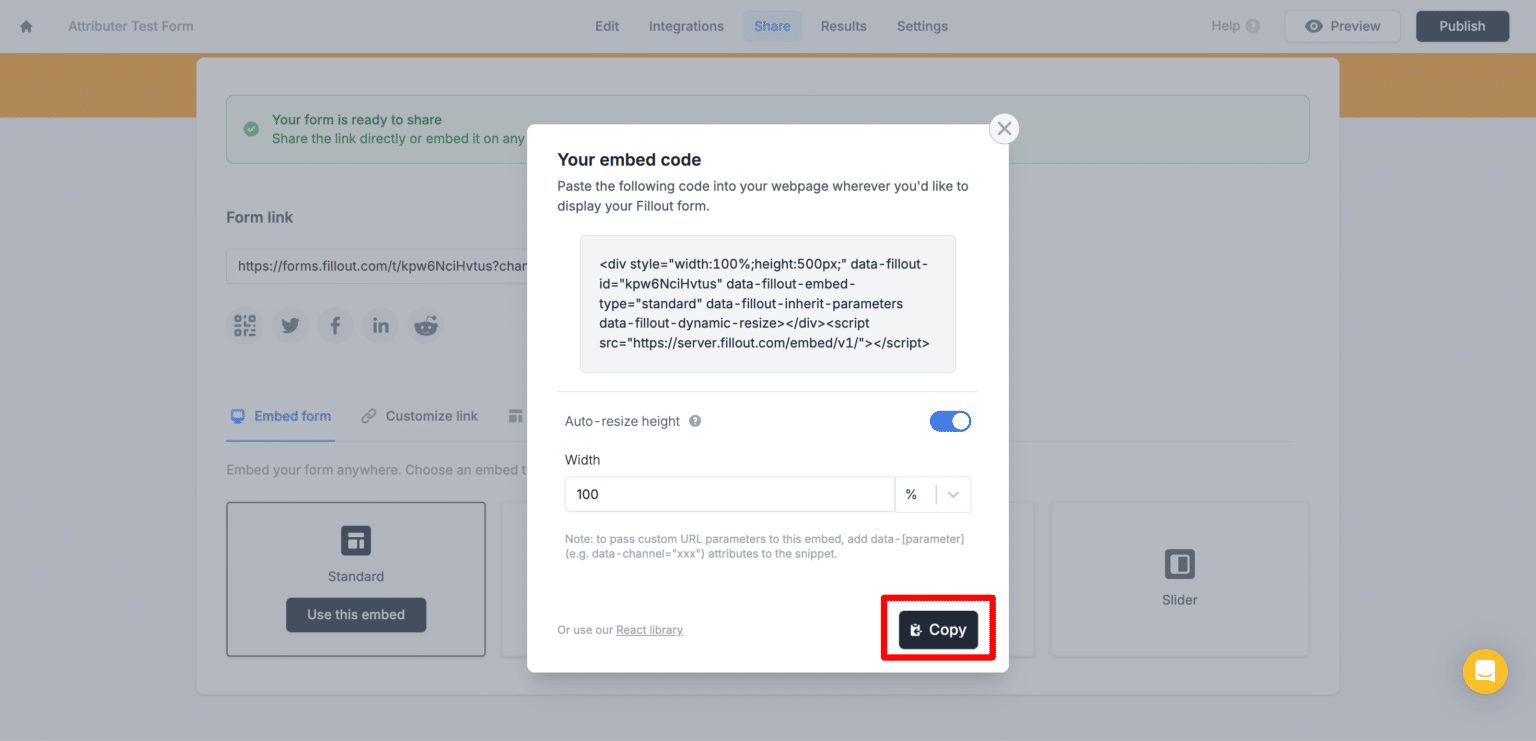Open the Auto-resize height info tooltip
Image resolution: width=1536 pixels, height=741 pixels.
pos(695,421)
